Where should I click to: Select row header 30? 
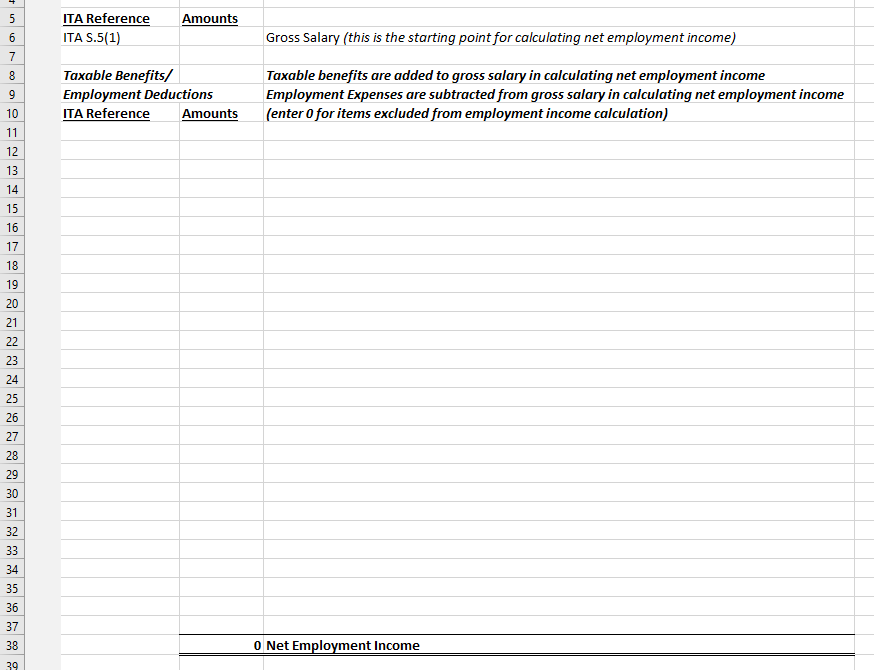click(x=12, y=493)
